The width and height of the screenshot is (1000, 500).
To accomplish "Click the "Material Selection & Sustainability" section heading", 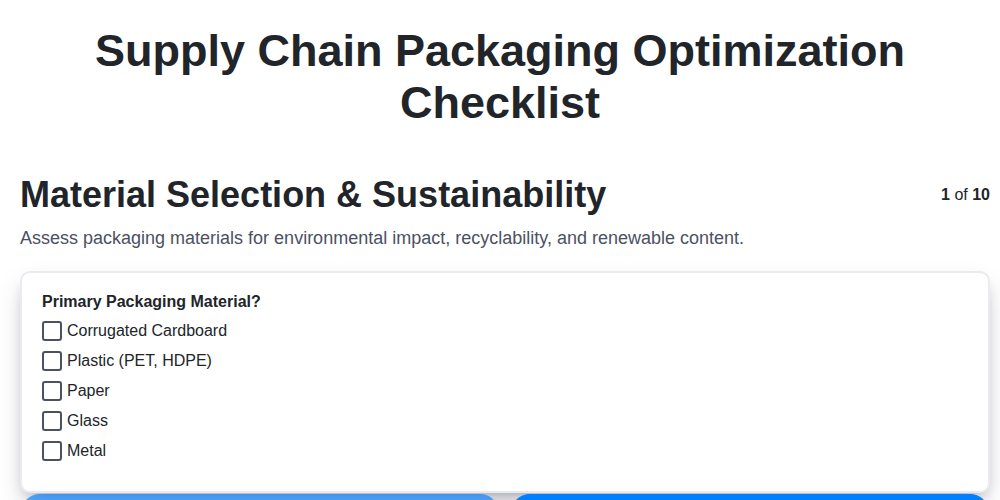I will (313, 195).
